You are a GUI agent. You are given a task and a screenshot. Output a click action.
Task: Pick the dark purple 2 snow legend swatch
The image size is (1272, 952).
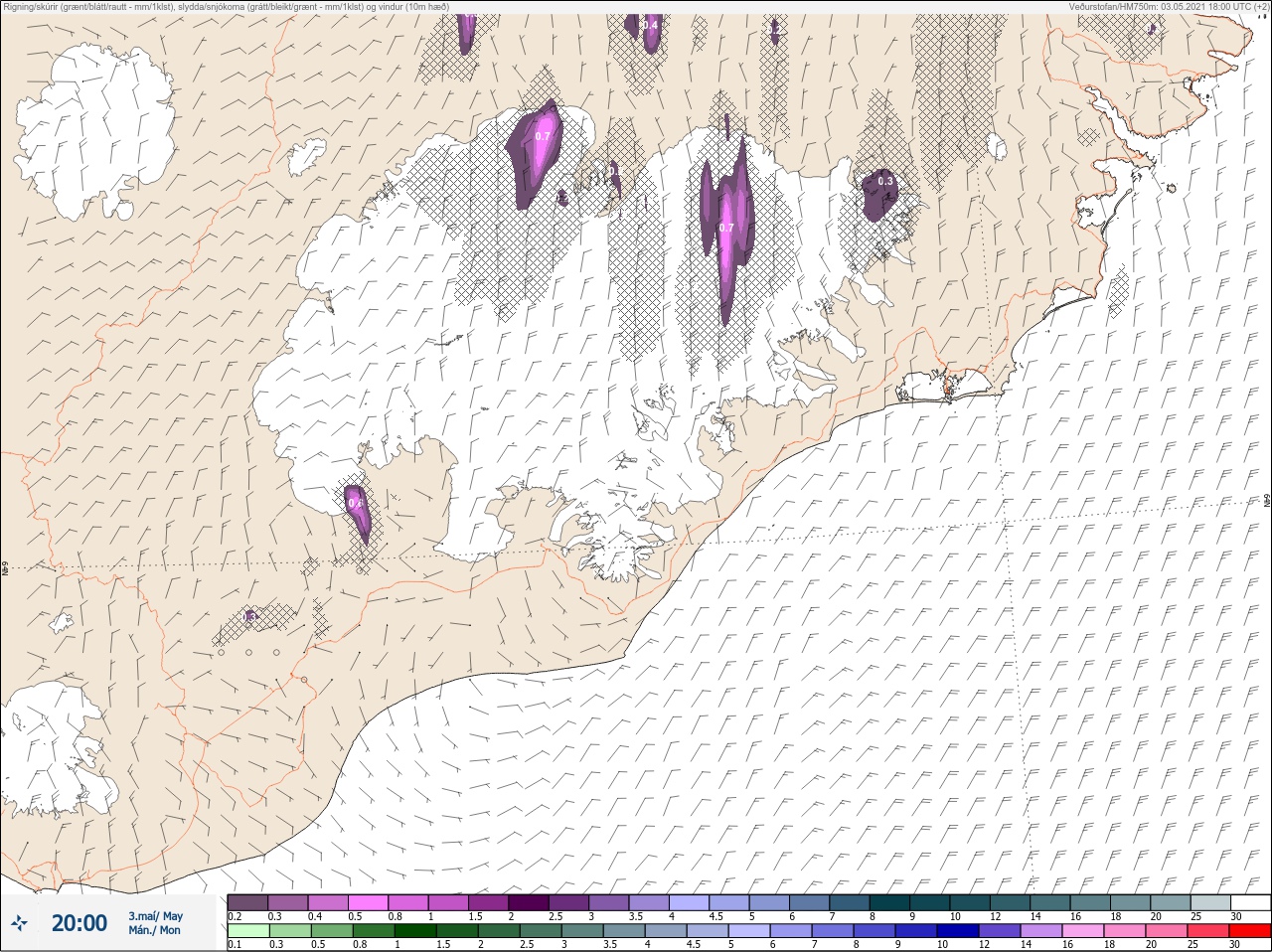coord(529,902)
